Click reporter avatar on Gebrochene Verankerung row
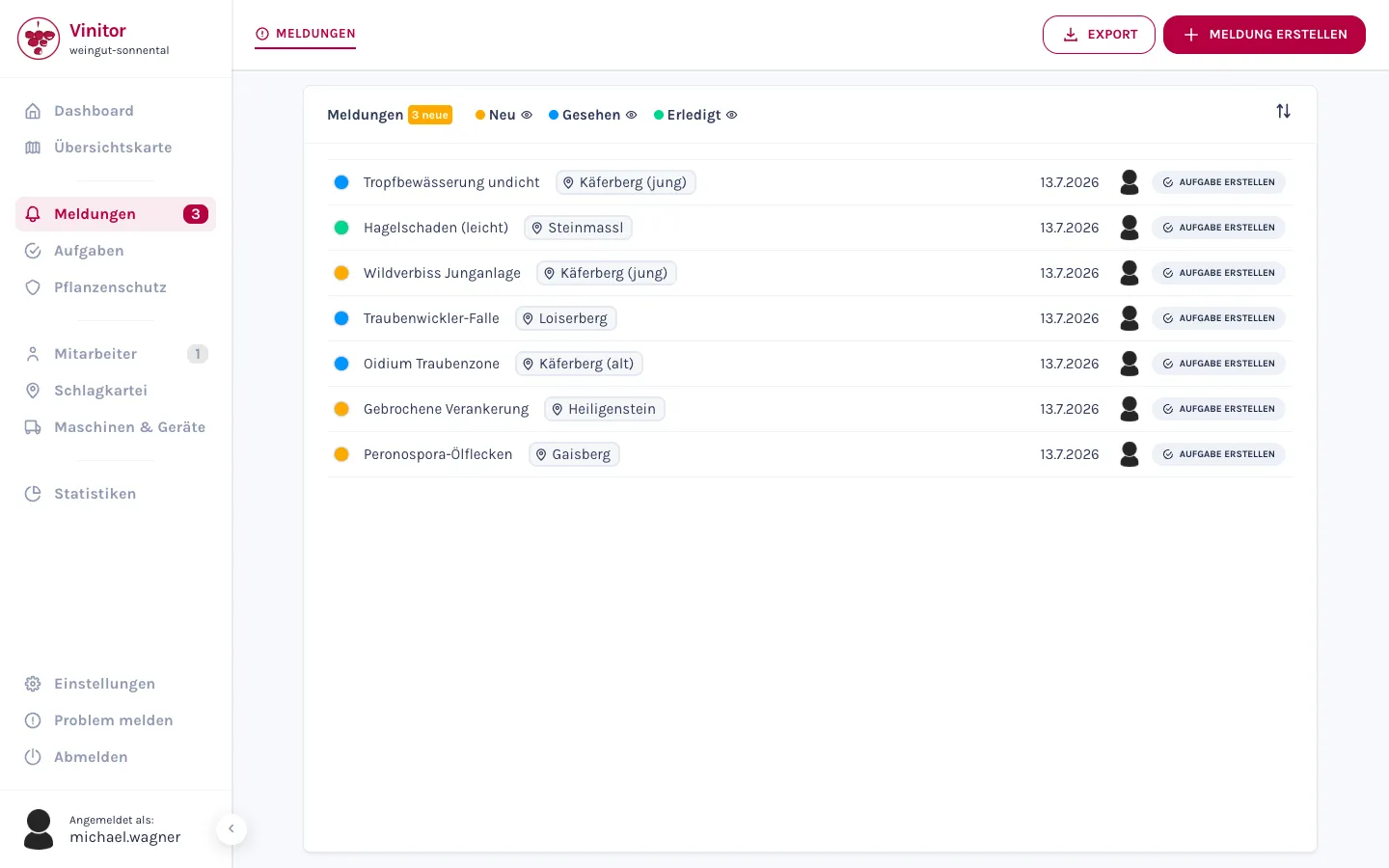Viewport: 1389px width, 868px height. (x=1130, y=409)
